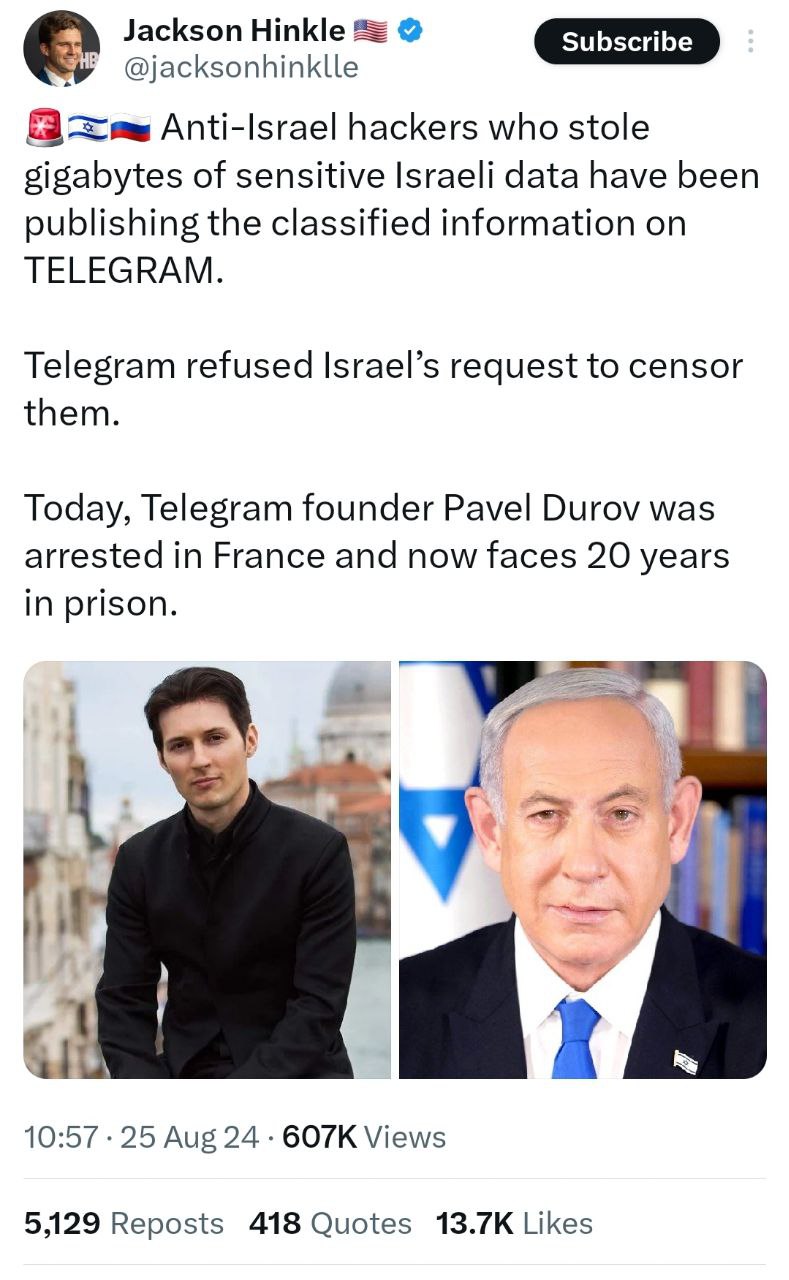789x1280 pixels.
Task: Click the red siren emoji
Action: (44, 127)
